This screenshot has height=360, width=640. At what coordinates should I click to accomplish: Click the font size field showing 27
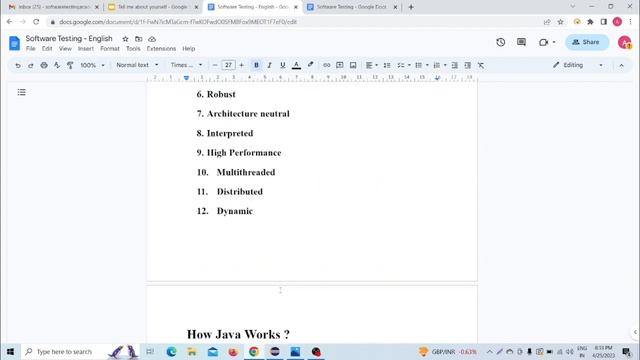tap(228, 65)
